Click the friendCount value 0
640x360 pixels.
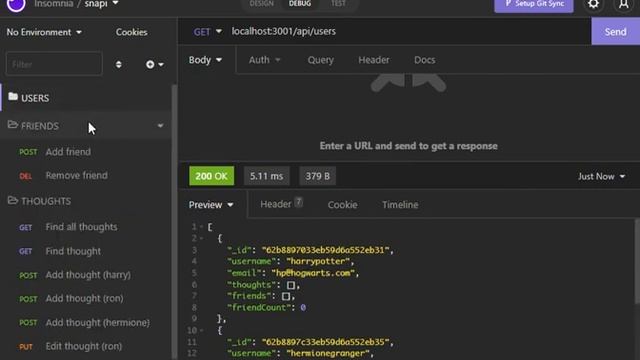coord(303,307)
